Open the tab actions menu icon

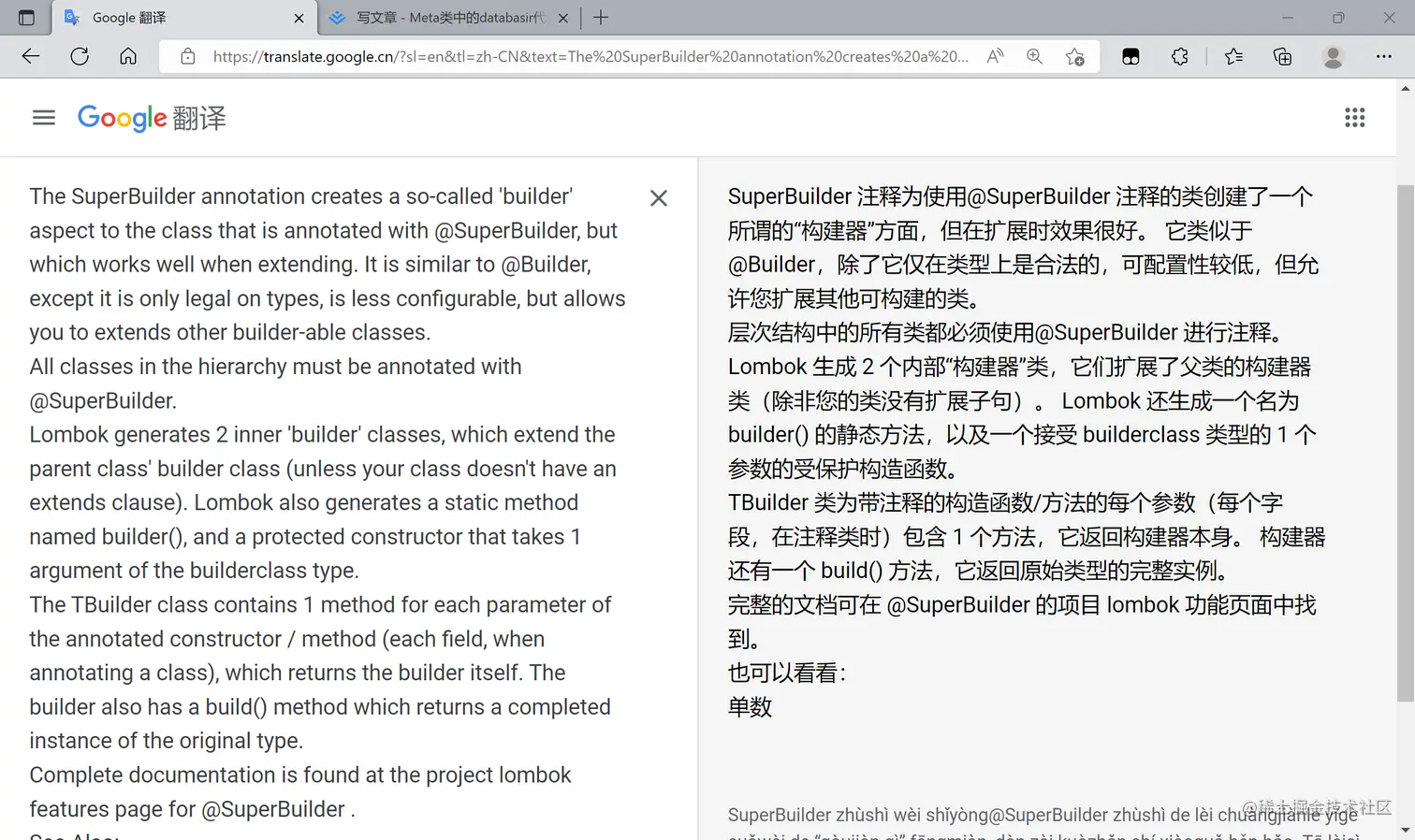click(26, 18)
